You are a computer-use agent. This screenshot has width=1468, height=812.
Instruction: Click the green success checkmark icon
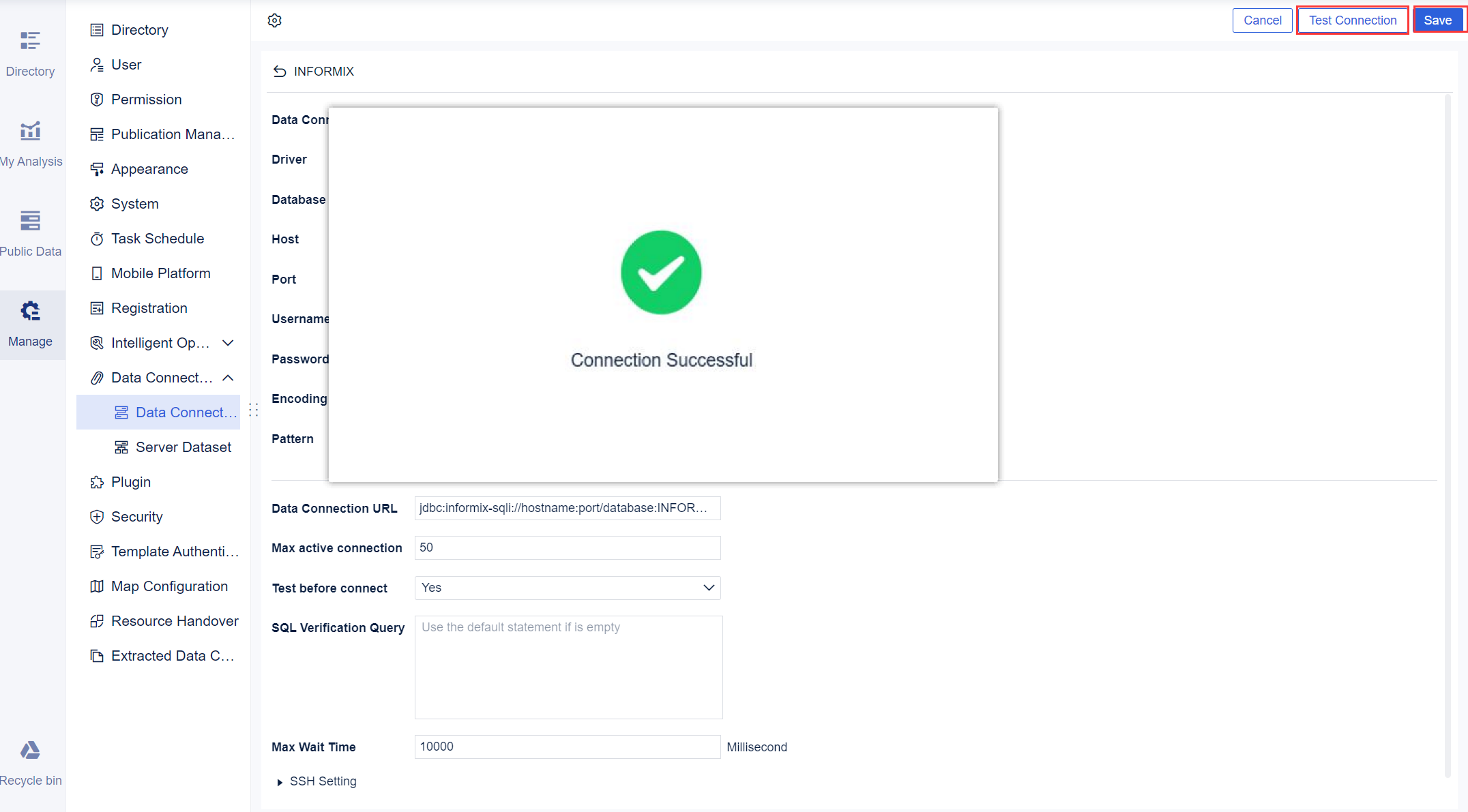(x=661, y=272)
